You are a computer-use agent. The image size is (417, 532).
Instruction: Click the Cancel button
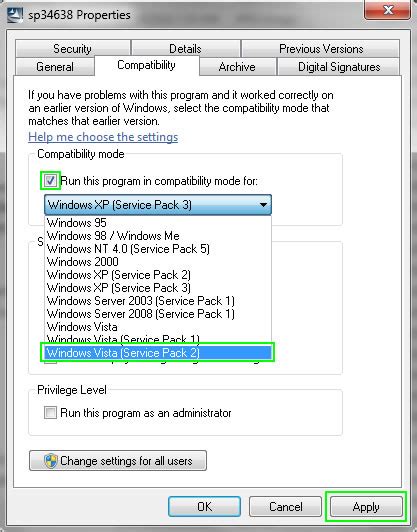[x=285, y=507]
